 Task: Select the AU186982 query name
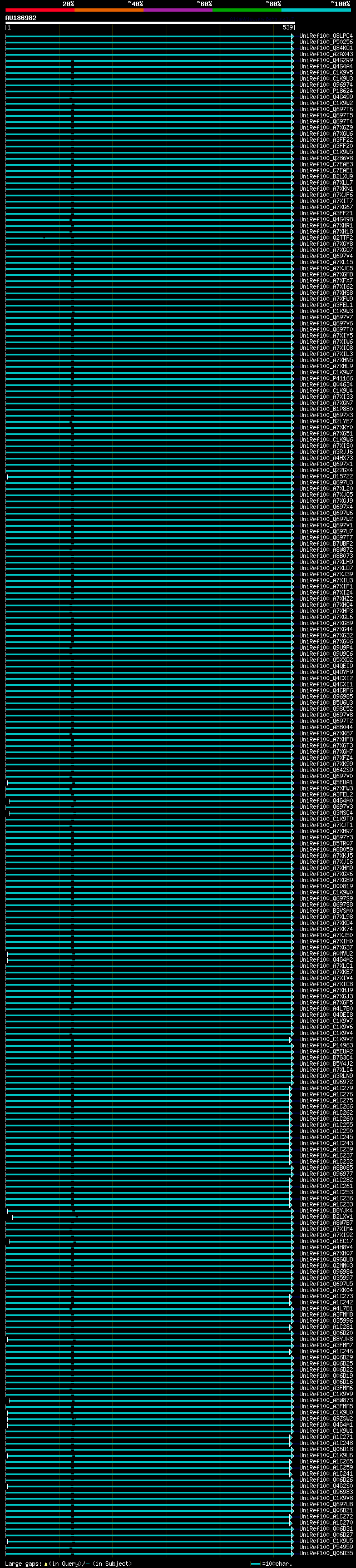pos(21,18)
